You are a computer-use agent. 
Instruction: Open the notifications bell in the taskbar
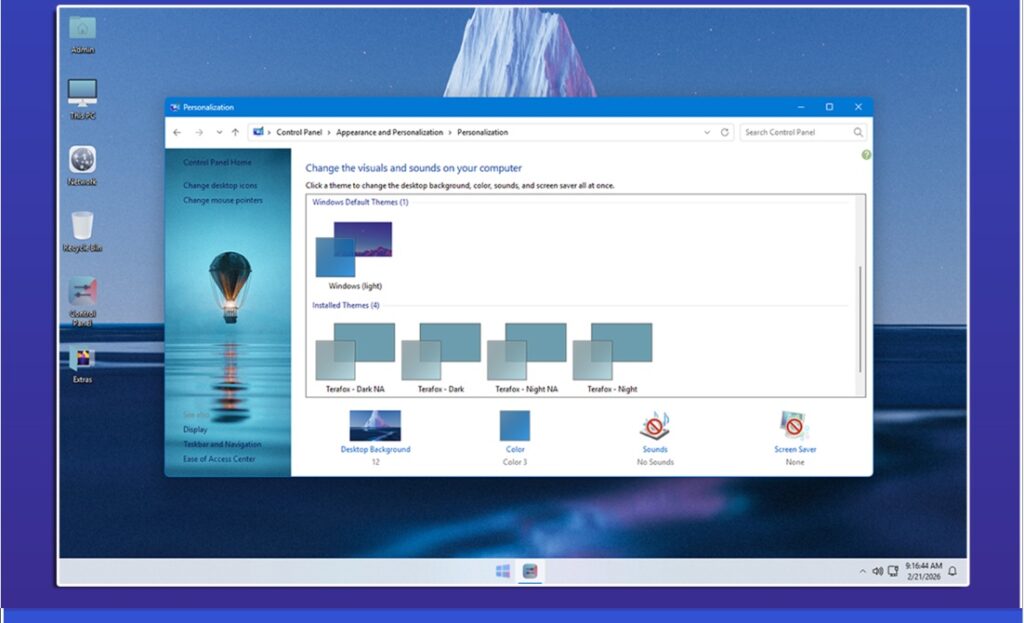952,571
